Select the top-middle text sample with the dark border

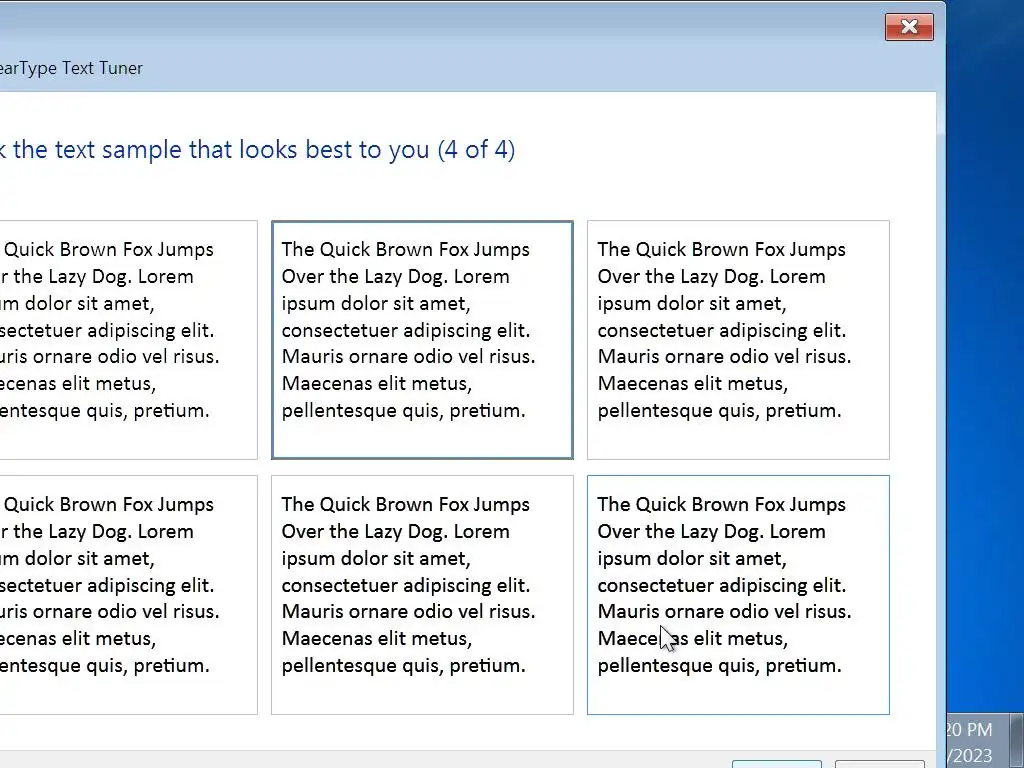[x=422, y=339]
